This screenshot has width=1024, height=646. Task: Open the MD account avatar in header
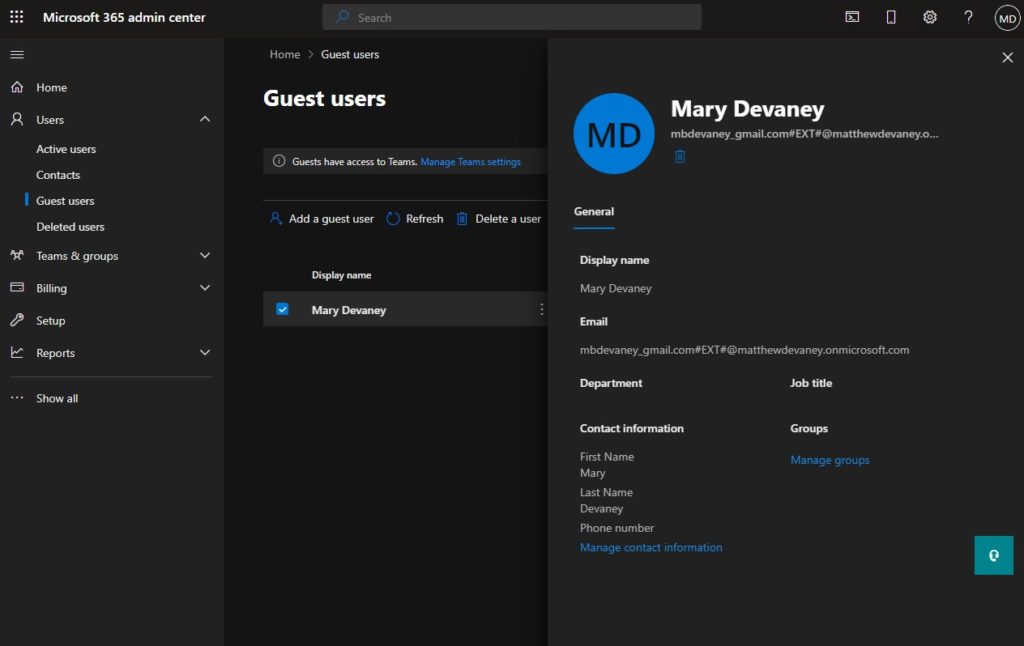coord(1007,18)
